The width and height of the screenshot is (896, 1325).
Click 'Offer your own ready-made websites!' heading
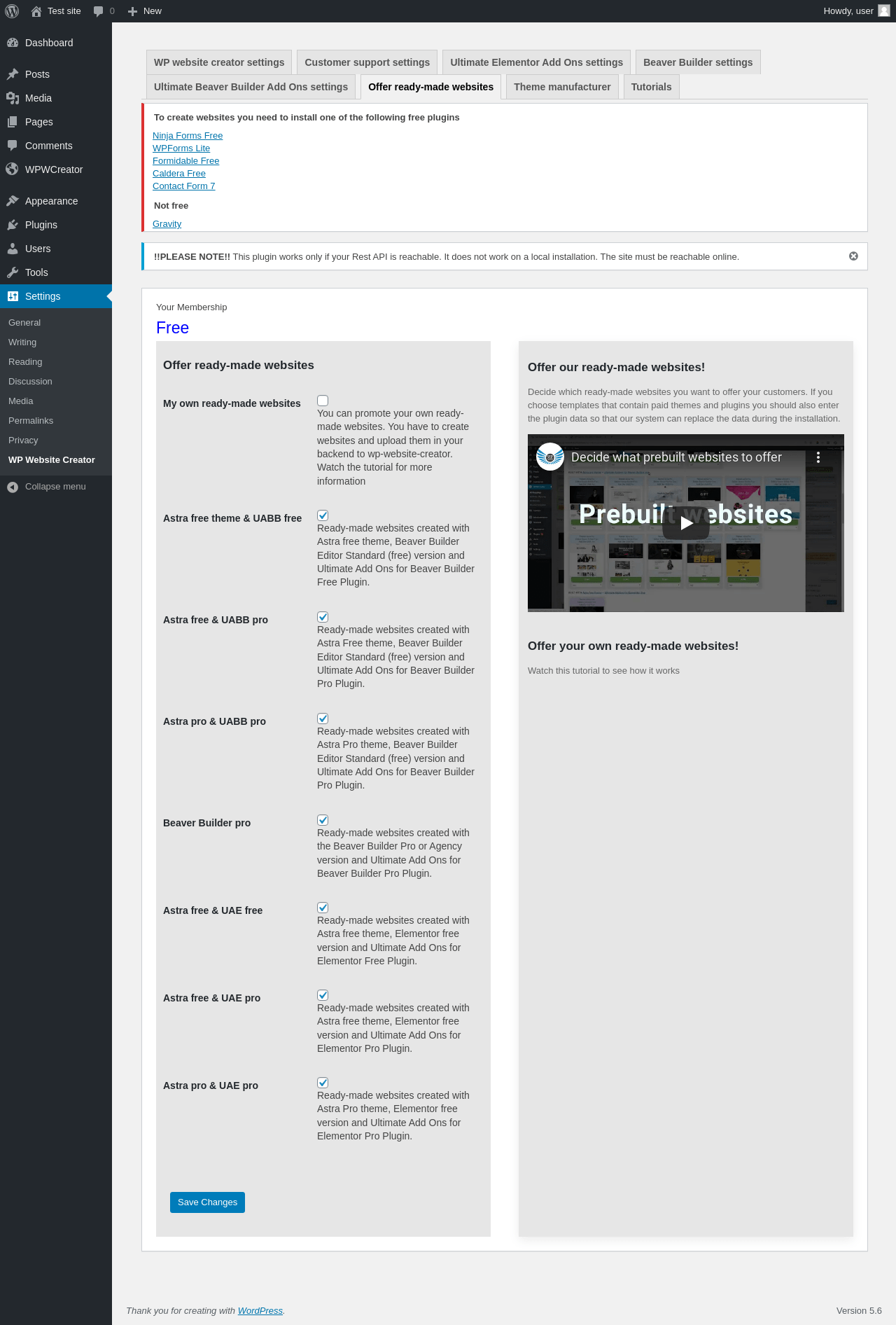633,646
